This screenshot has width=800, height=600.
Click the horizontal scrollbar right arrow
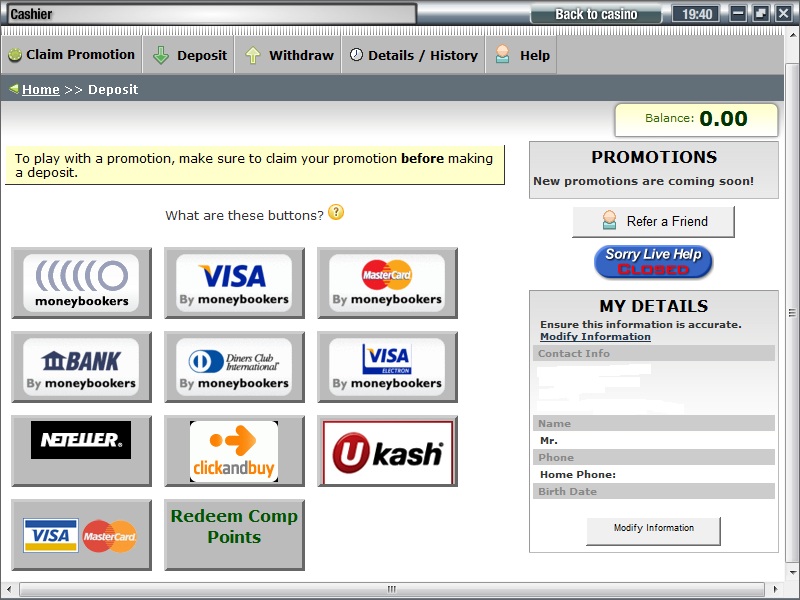click(x=776, y=589)
